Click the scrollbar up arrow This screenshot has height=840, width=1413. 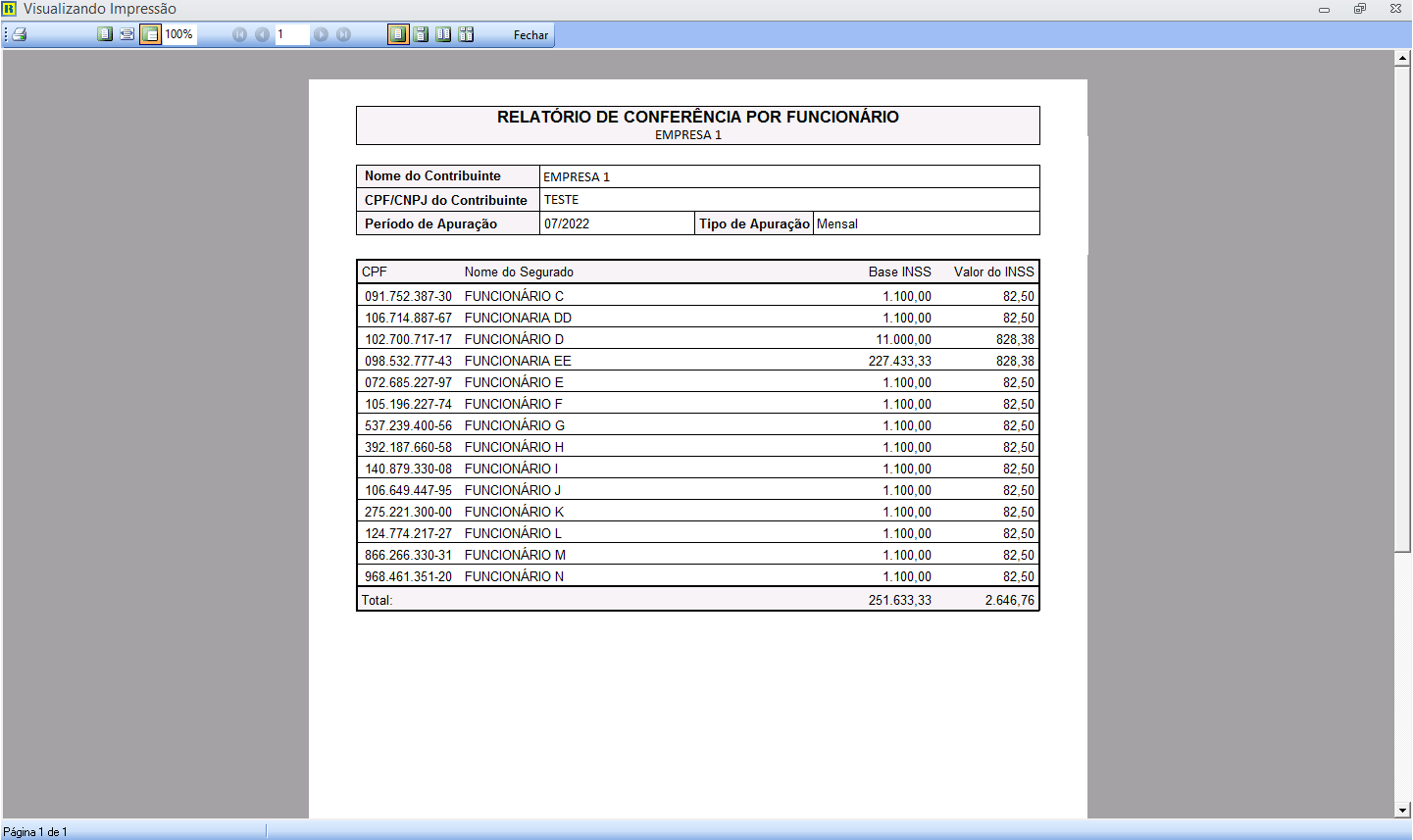point(1402,58)
